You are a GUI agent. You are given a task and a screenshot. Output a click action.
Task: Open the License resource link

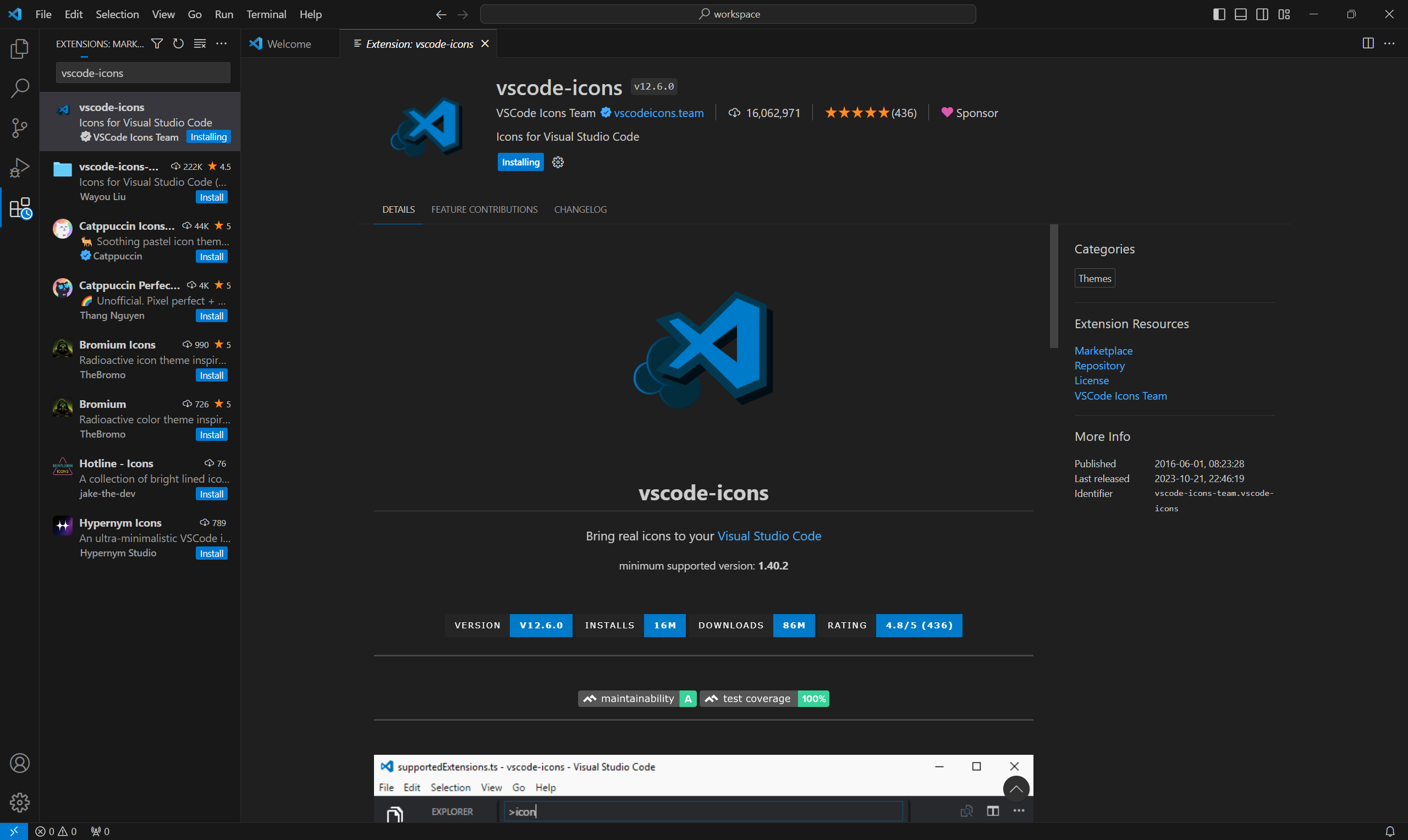(1092, 381)
